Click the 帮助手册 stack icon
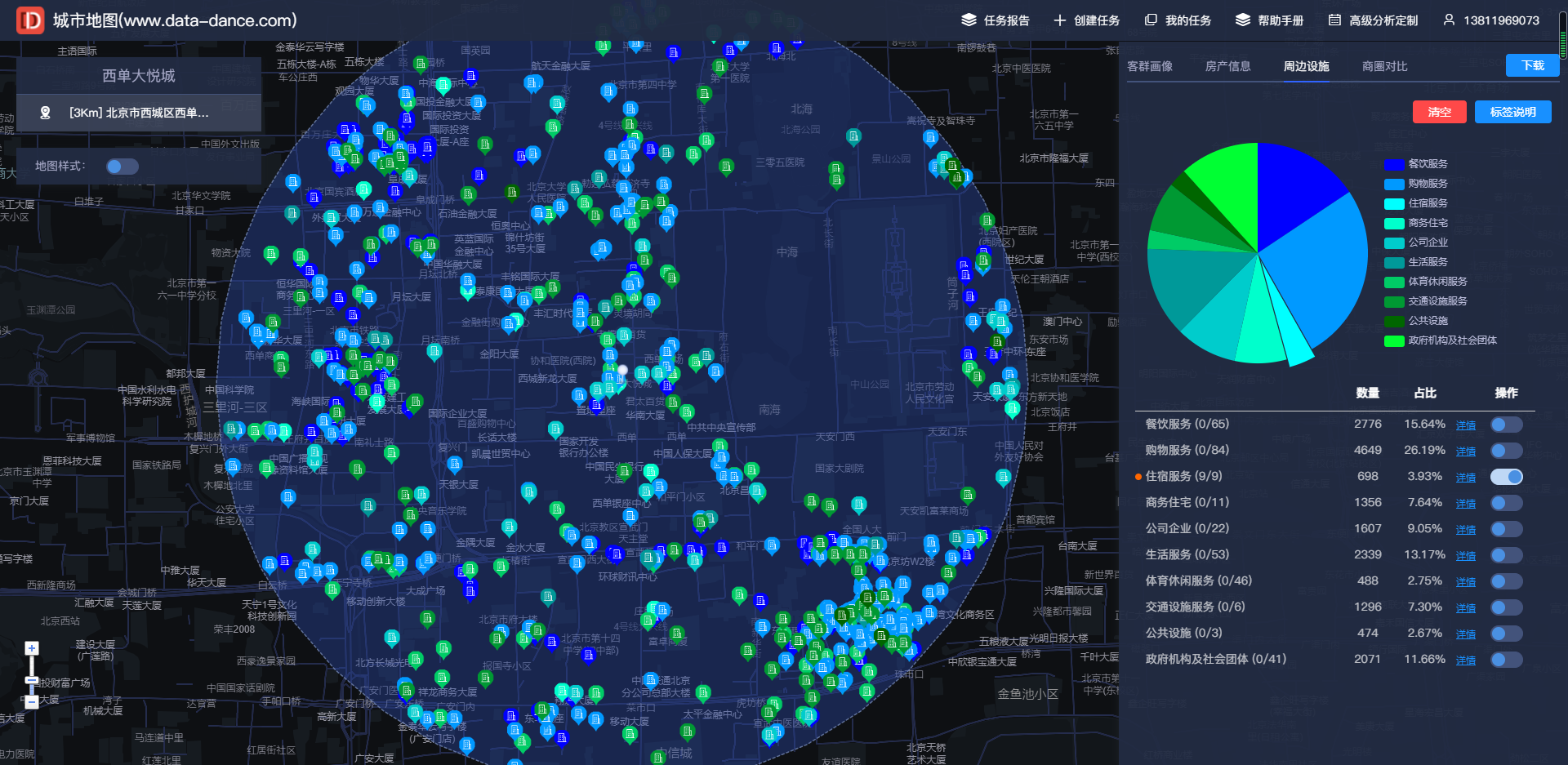 click(x=1242, y=20)
